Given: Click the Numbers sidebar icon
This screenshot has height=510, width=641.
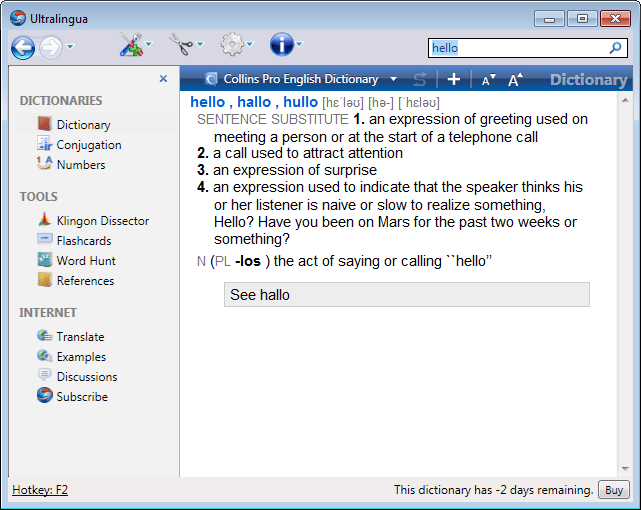Looking at the screenshot, I should click(45, 163).
